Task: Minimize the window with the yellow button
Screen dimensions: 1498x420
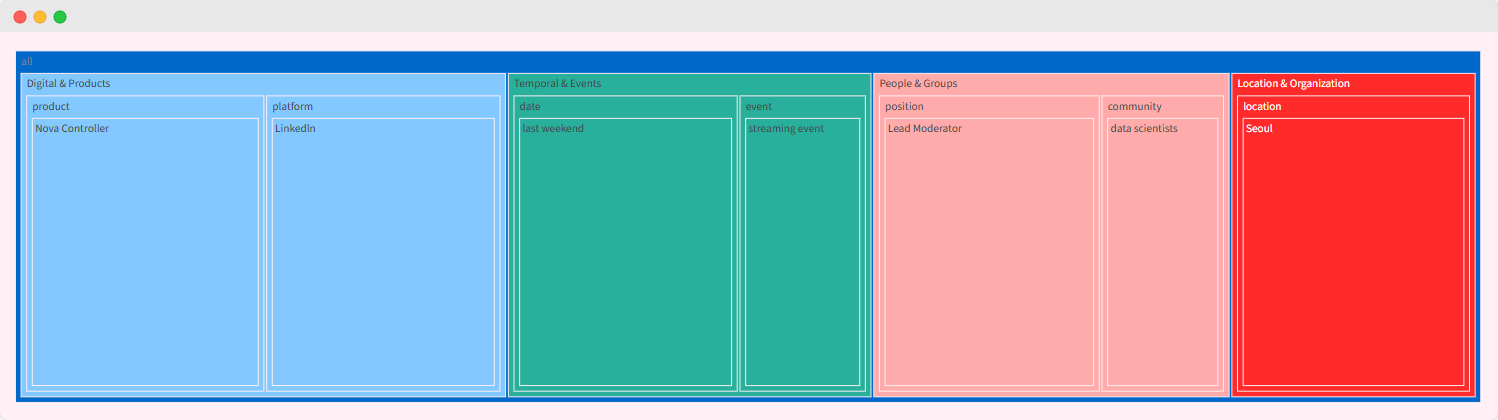Action: click(40, 17)
